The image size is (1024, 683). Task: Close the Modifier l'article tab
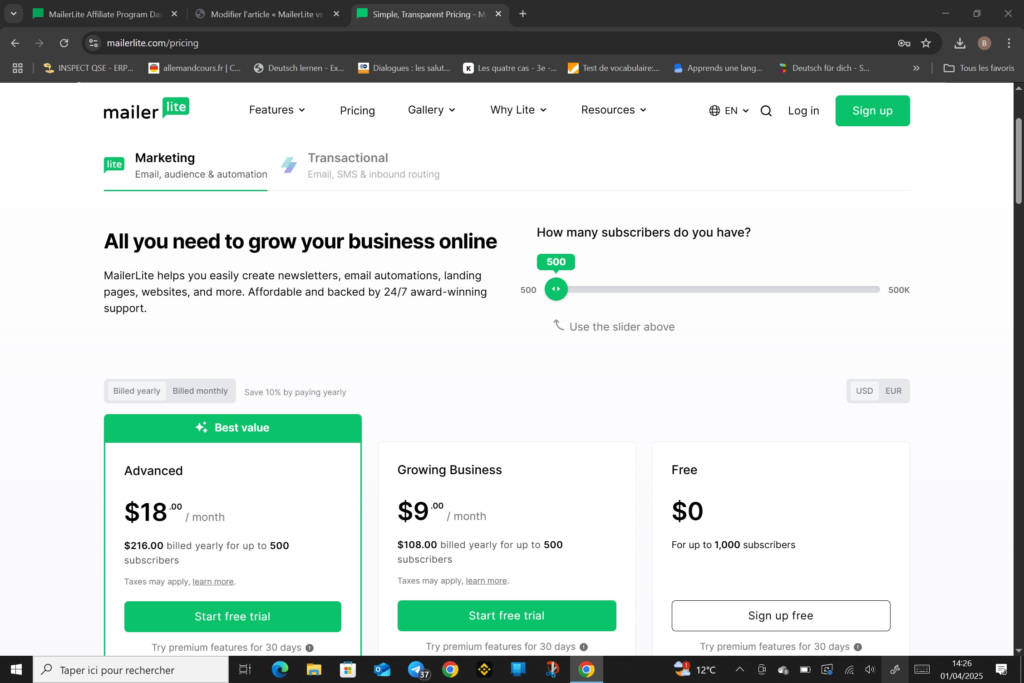pos(336,14)
